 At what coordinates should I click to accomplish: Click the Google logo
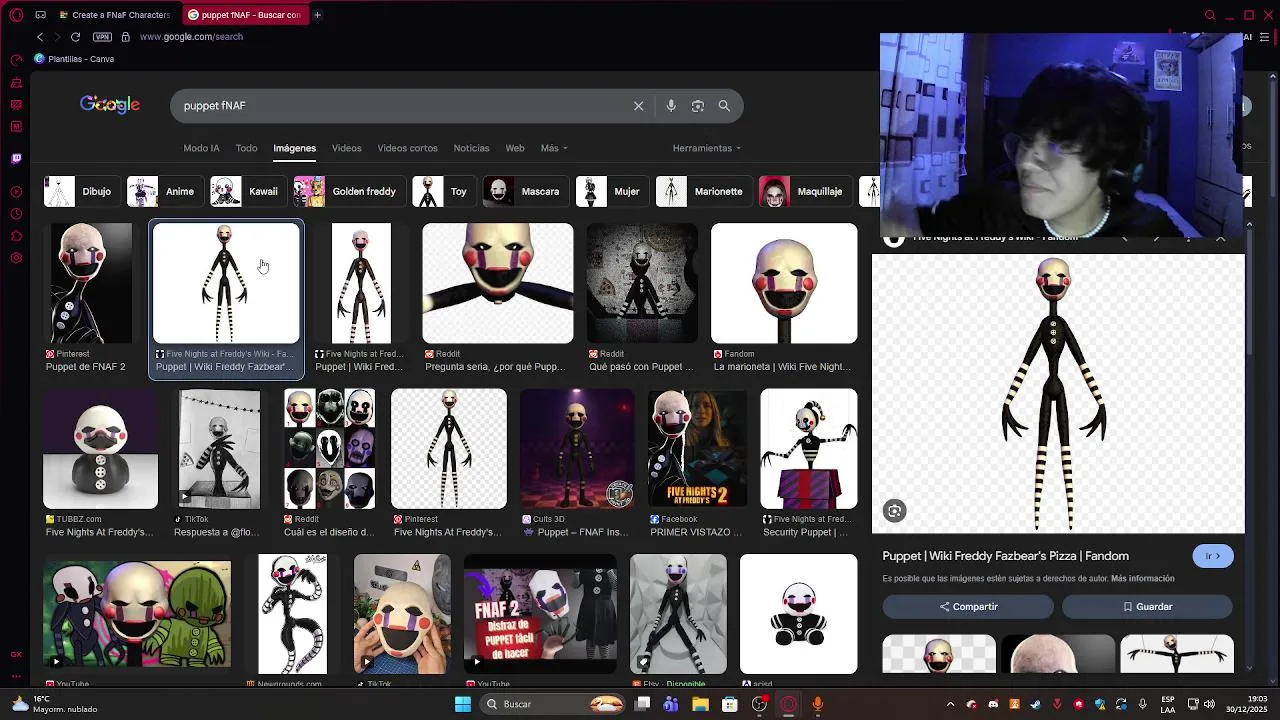[x=110, y=105]
